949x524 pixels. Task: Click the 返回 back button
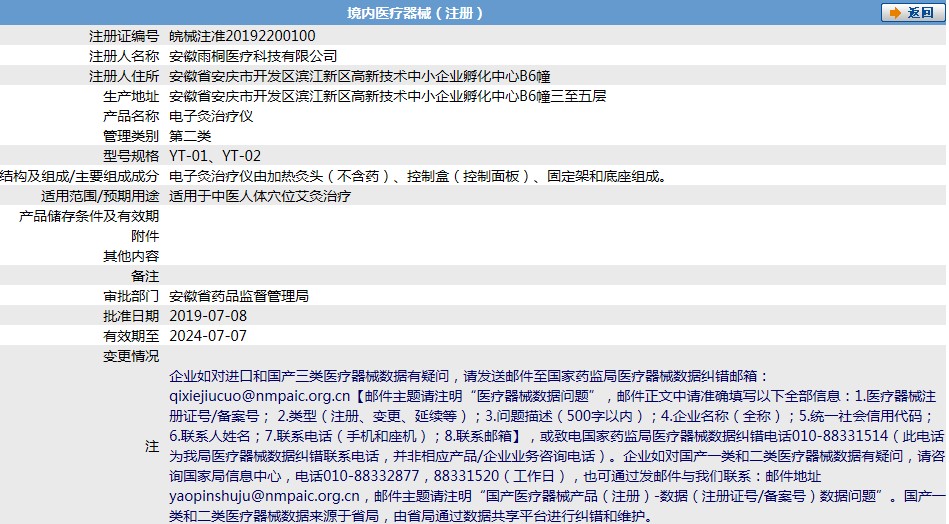click(x=913, y=13)
